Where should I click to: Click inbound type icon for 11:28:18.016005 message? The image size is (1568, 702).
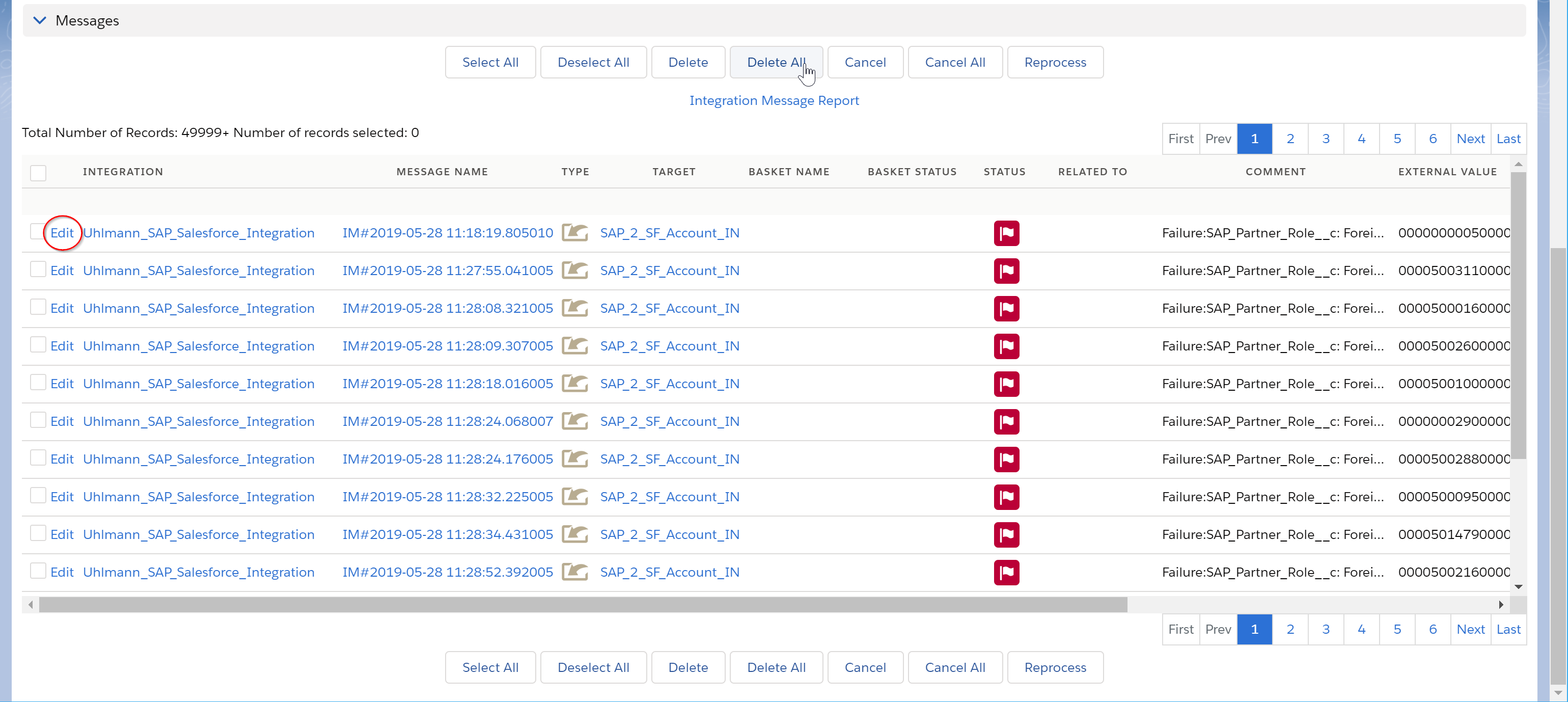pyautogui.click(x=574, y=384)
